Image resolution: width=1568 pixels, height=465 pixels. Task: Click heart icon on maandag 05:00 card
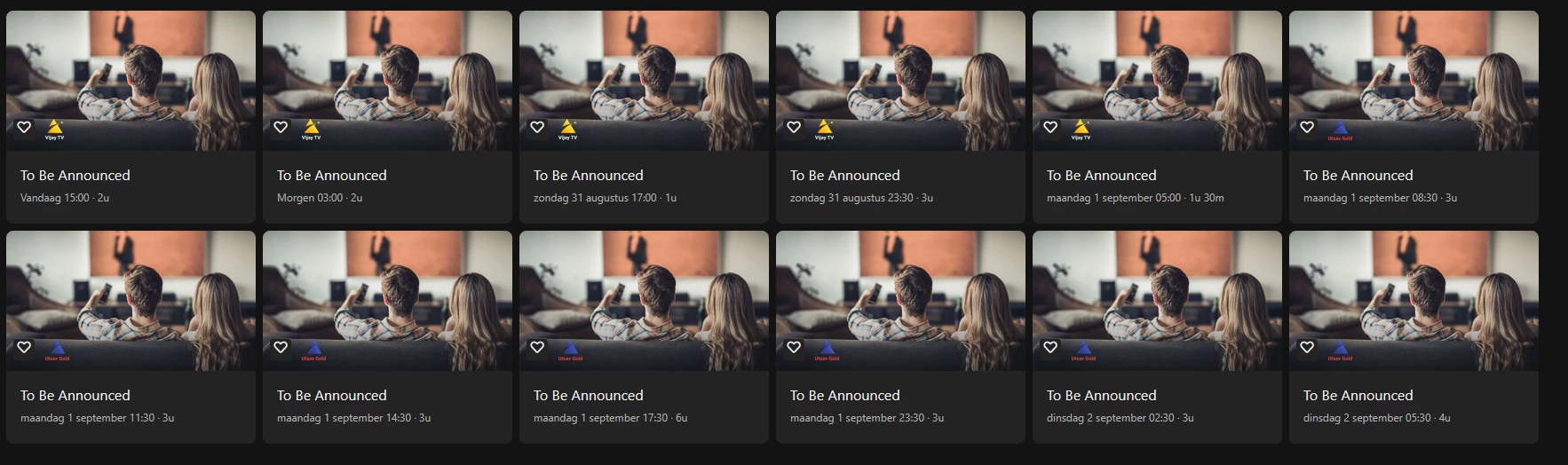(1050, 127)
